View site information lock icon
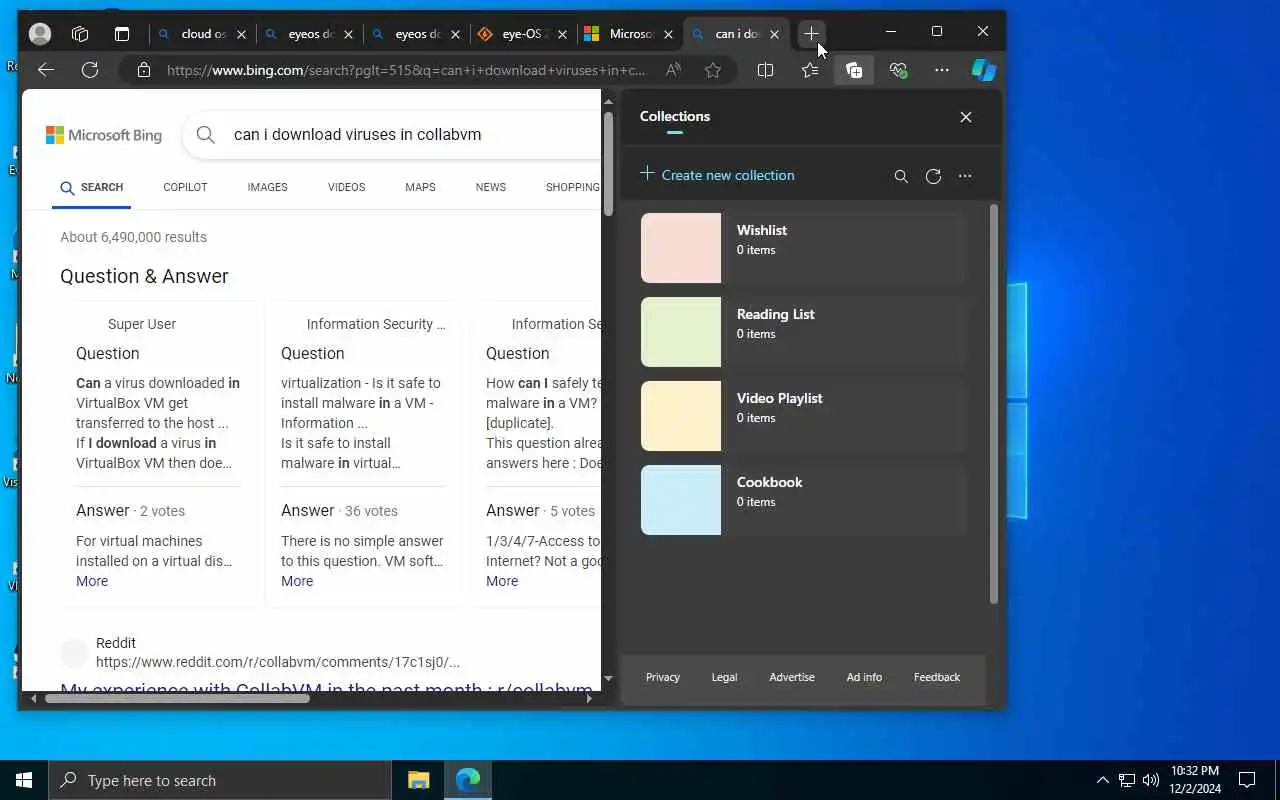The image size is (1280, 800). point(144,70)
